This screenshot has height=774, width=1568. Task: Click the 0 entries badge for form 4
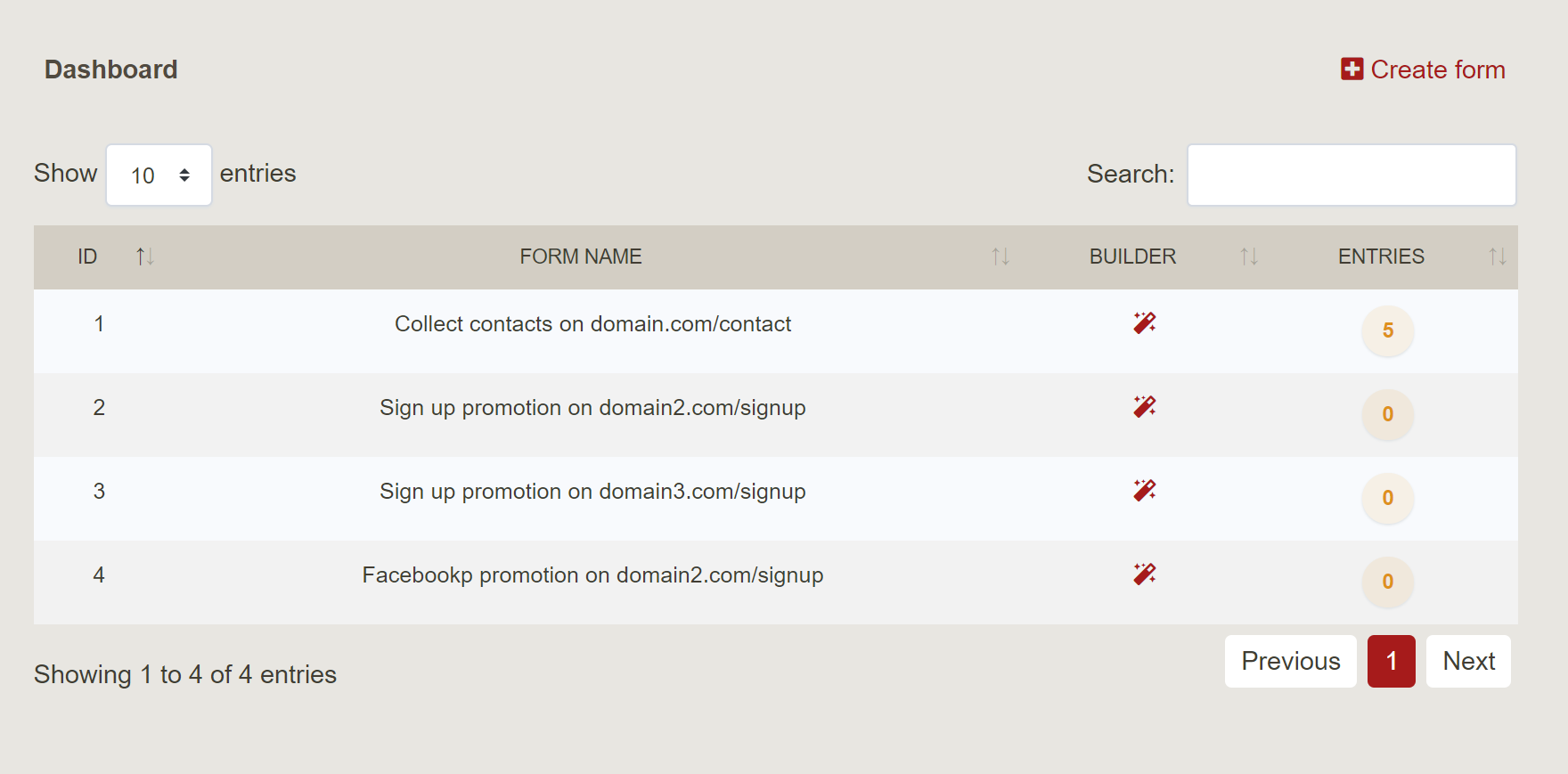[x=1387, y=582]
